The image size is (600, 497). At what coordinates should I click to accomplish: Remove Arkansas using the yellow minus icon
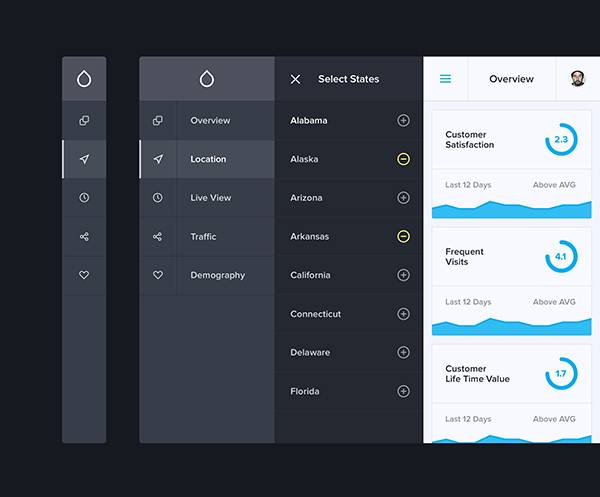tap(403, 237)
